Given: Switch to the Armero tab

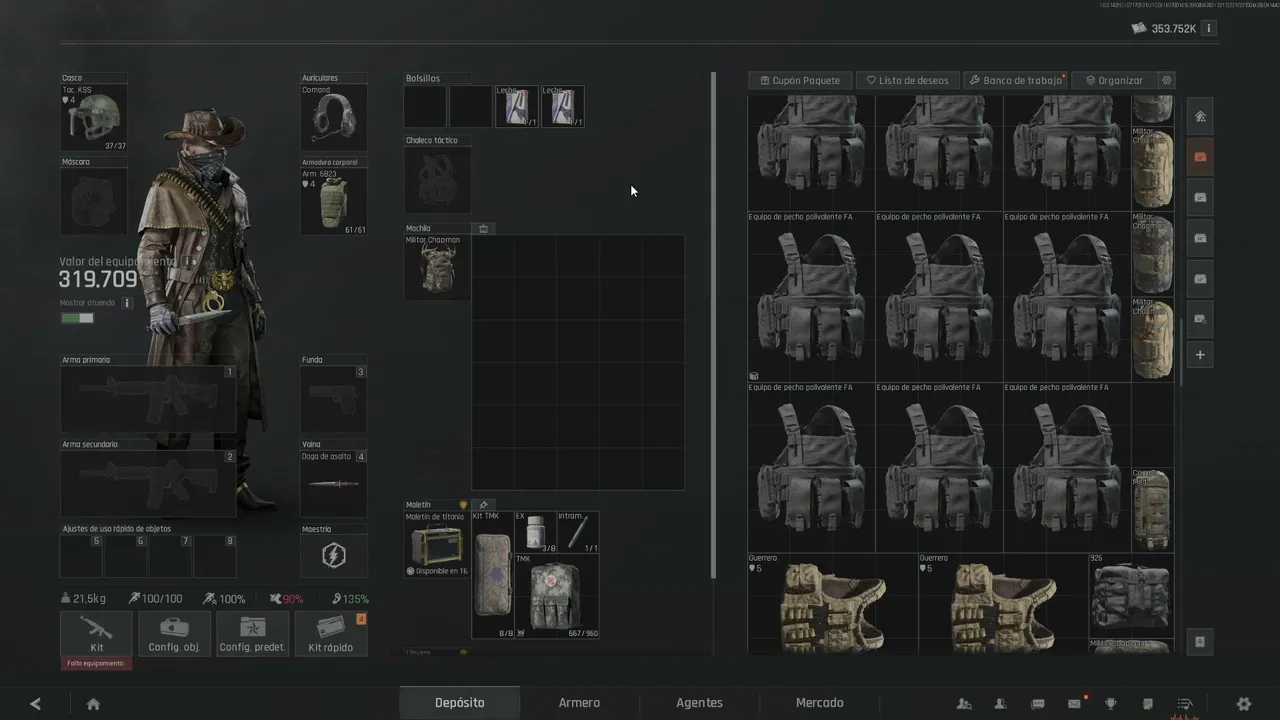Looking at the screenshot, I should click(x=579, y=703).
